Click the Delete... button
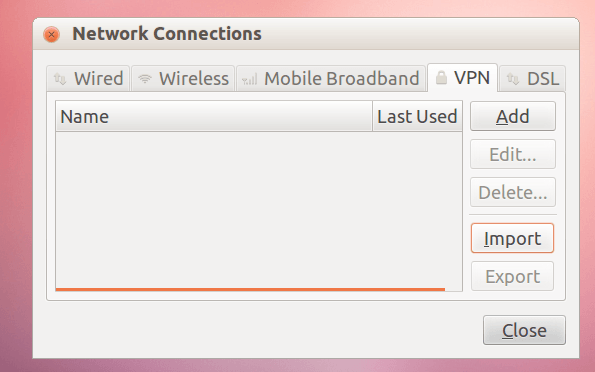Viewport: 595px width, 372px height. 513,192
